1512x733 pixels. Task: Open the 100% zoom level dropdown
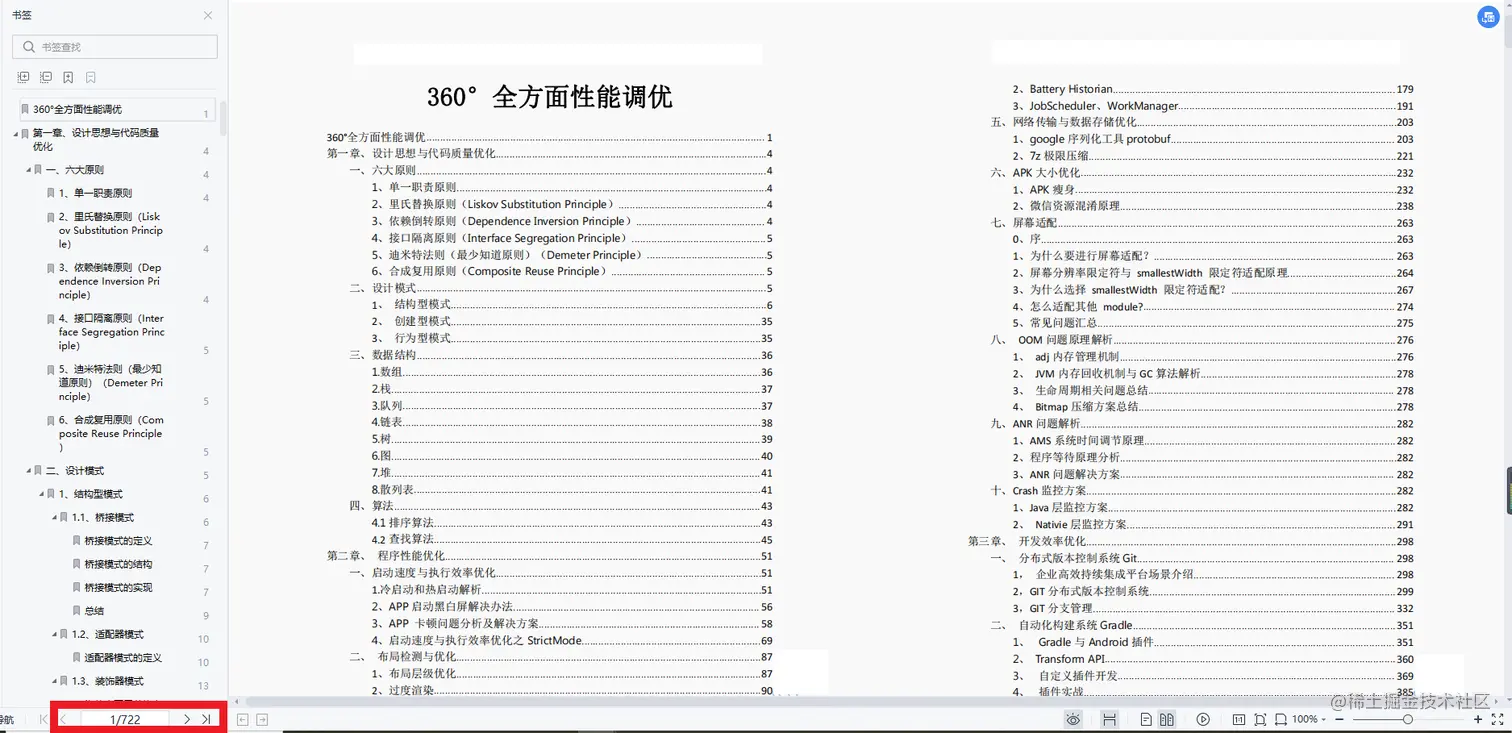[x=1309, y=719]
